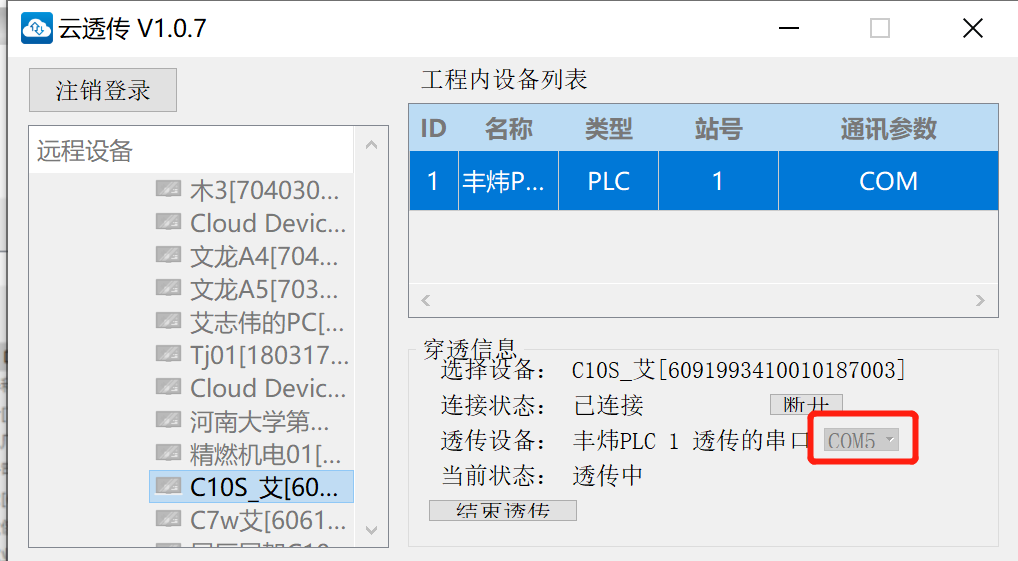
Task: Click the 已连接 connection status text
Action: click(608, 405)
